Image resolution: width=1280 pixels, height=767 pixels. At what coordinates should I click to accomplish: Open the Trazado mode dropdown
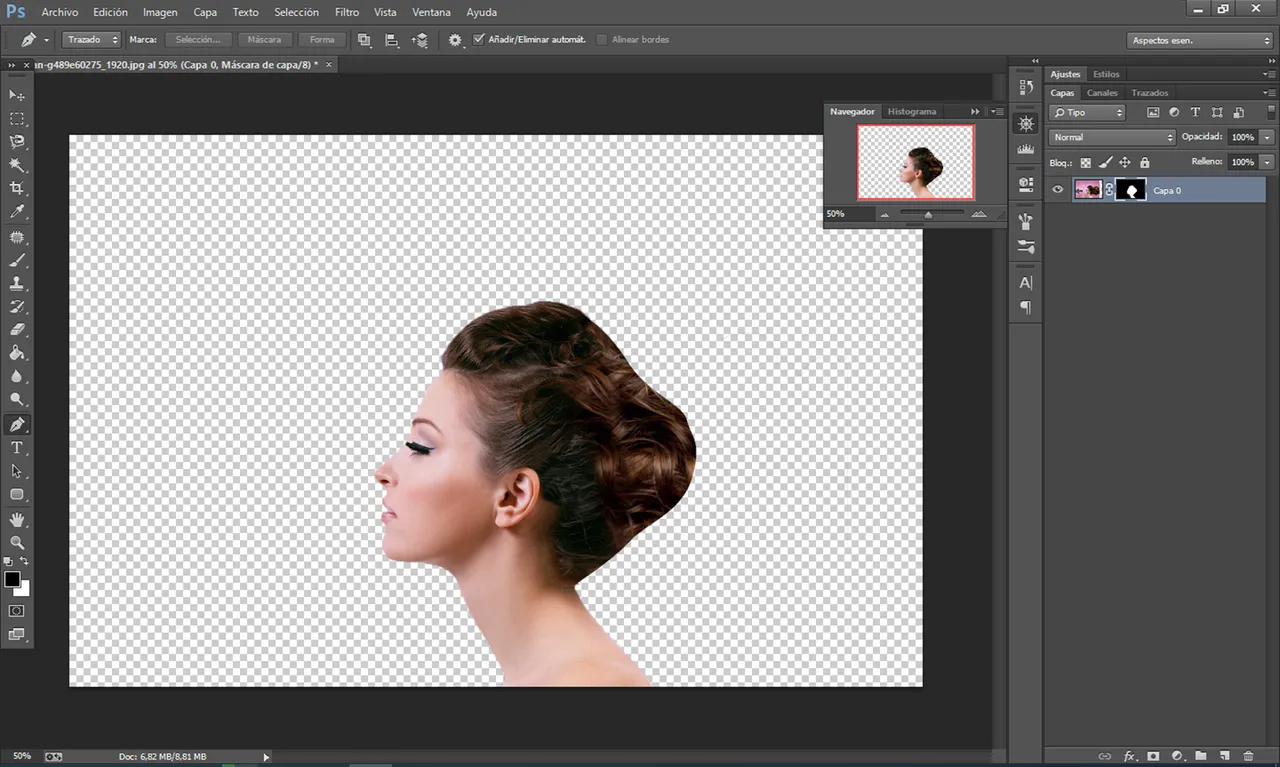[x=92, y=40]
